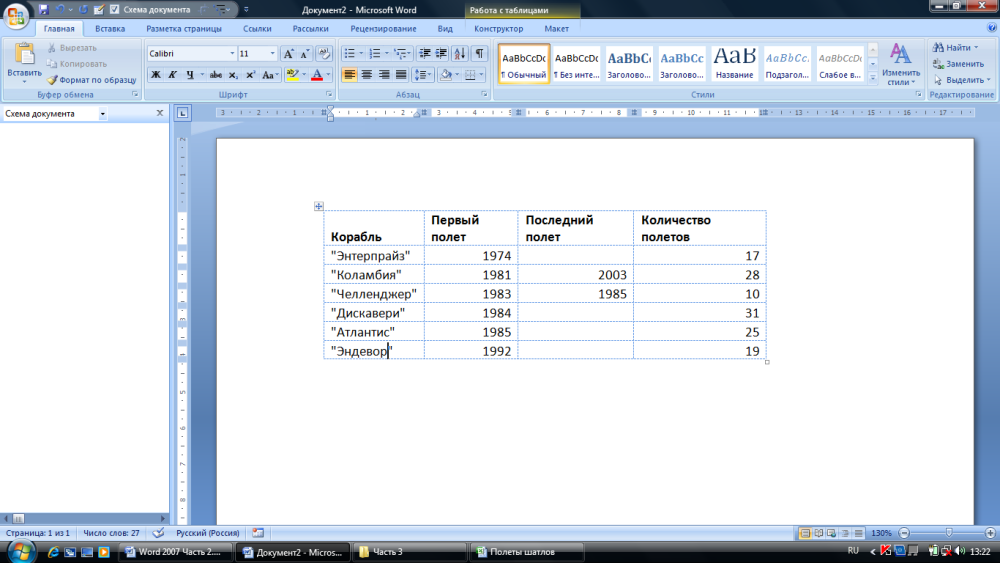Align text left

coord(349,75)
